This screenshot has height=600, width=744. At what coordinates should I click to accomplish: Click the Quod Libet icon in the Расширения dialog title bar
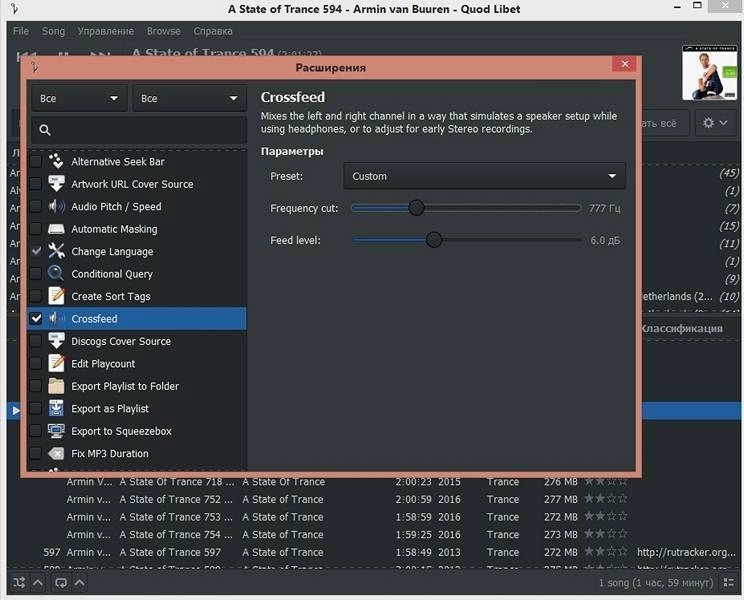pyautogui.click(x=35, y=67)
